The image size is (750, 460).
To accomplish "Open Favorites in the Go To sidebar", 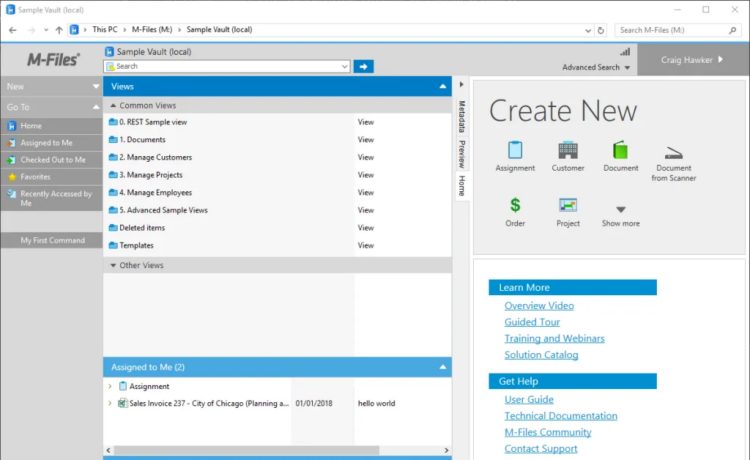I will point(35,177).
